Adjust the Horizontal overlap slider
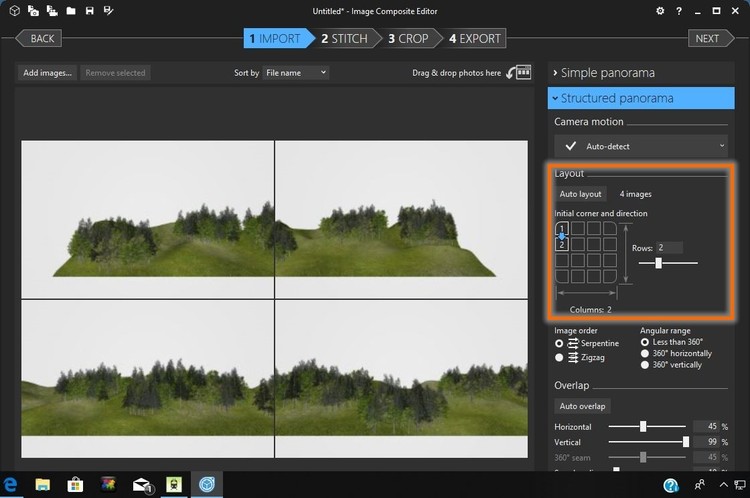750x498 pixels. click(644, 426)
